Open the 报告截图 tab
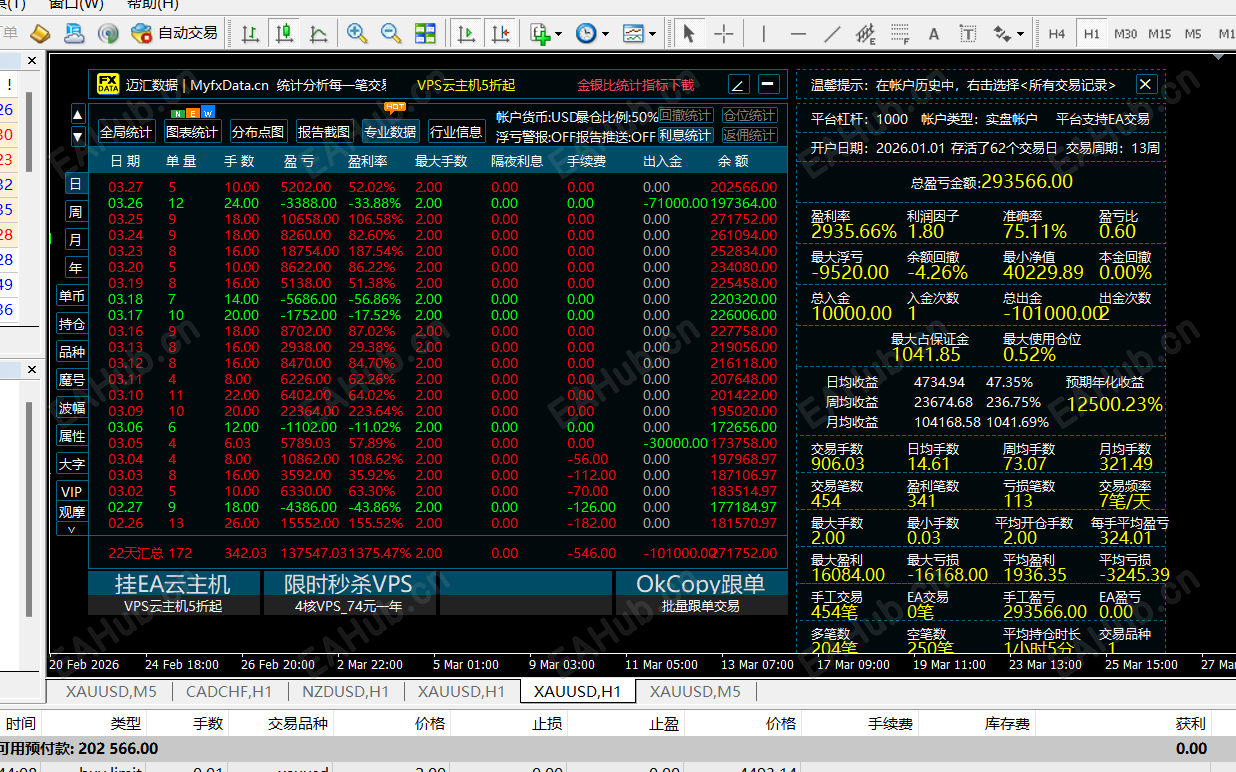 click(324, 131)
